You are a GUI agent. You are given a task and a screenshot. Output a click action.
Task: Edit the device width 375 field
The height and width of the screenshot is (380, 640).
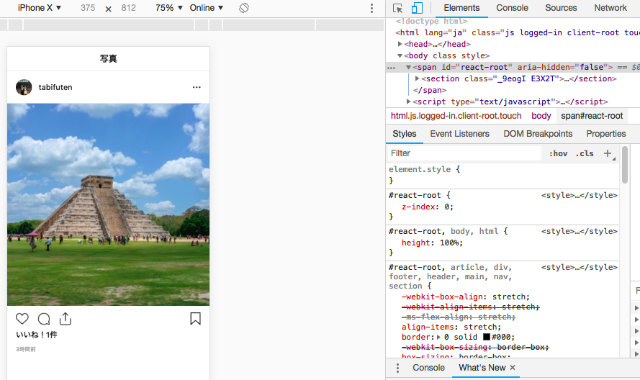coord(88,8)
